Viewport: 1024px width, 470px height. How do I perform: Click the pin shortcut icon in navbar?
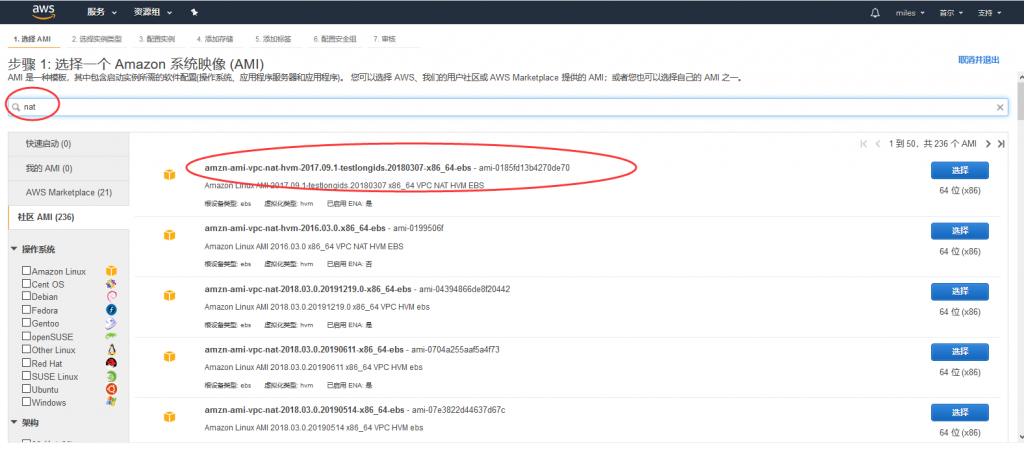[194, 12]
